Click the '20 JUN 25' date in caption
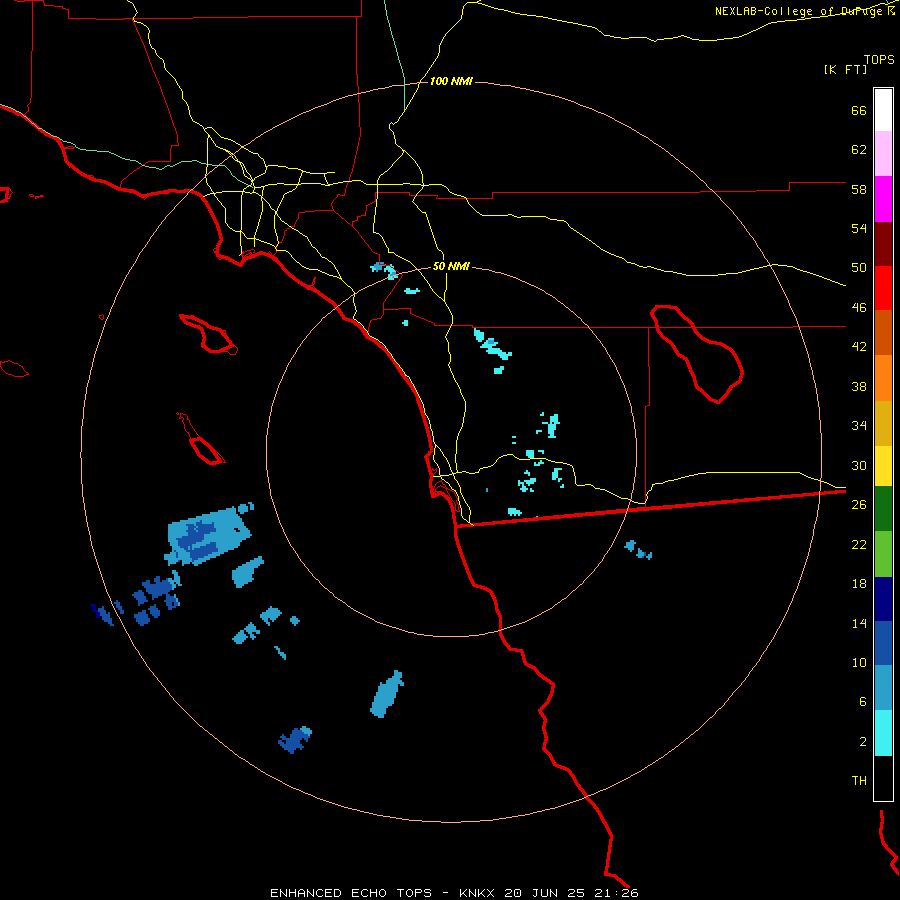The image size is (900, 900). [545, 893]
